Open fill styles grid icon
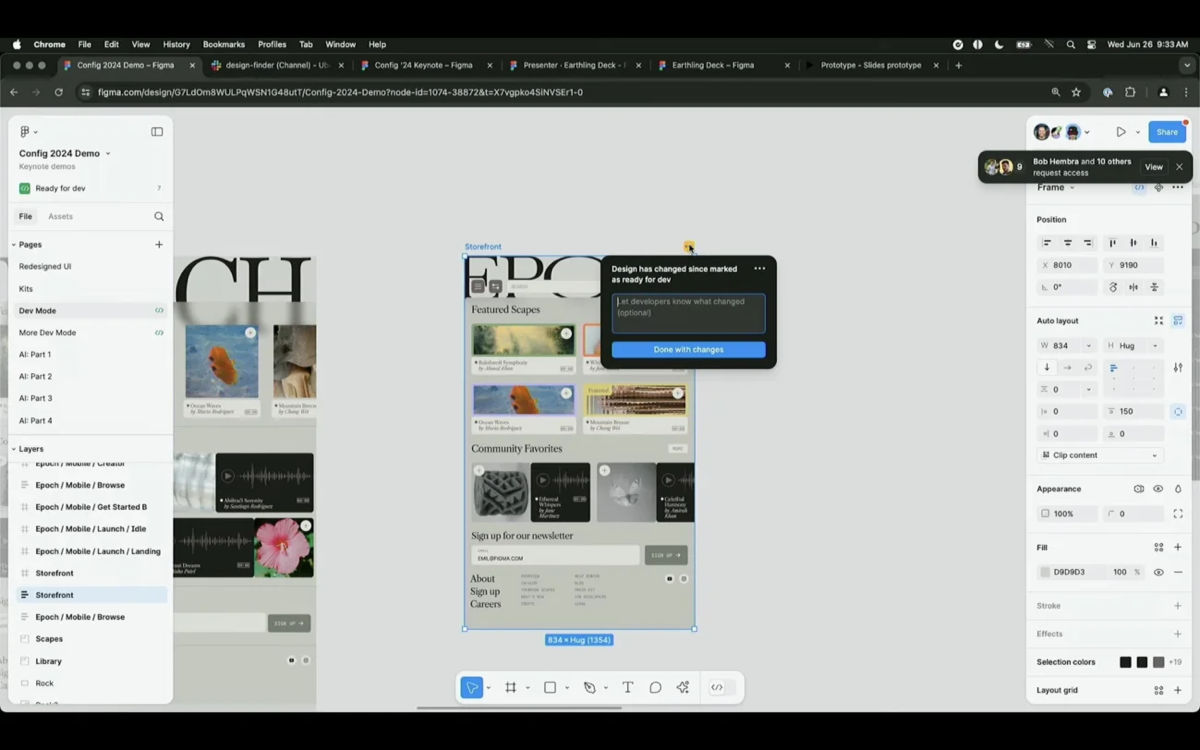1200x750 pixels. [1159, 547]
